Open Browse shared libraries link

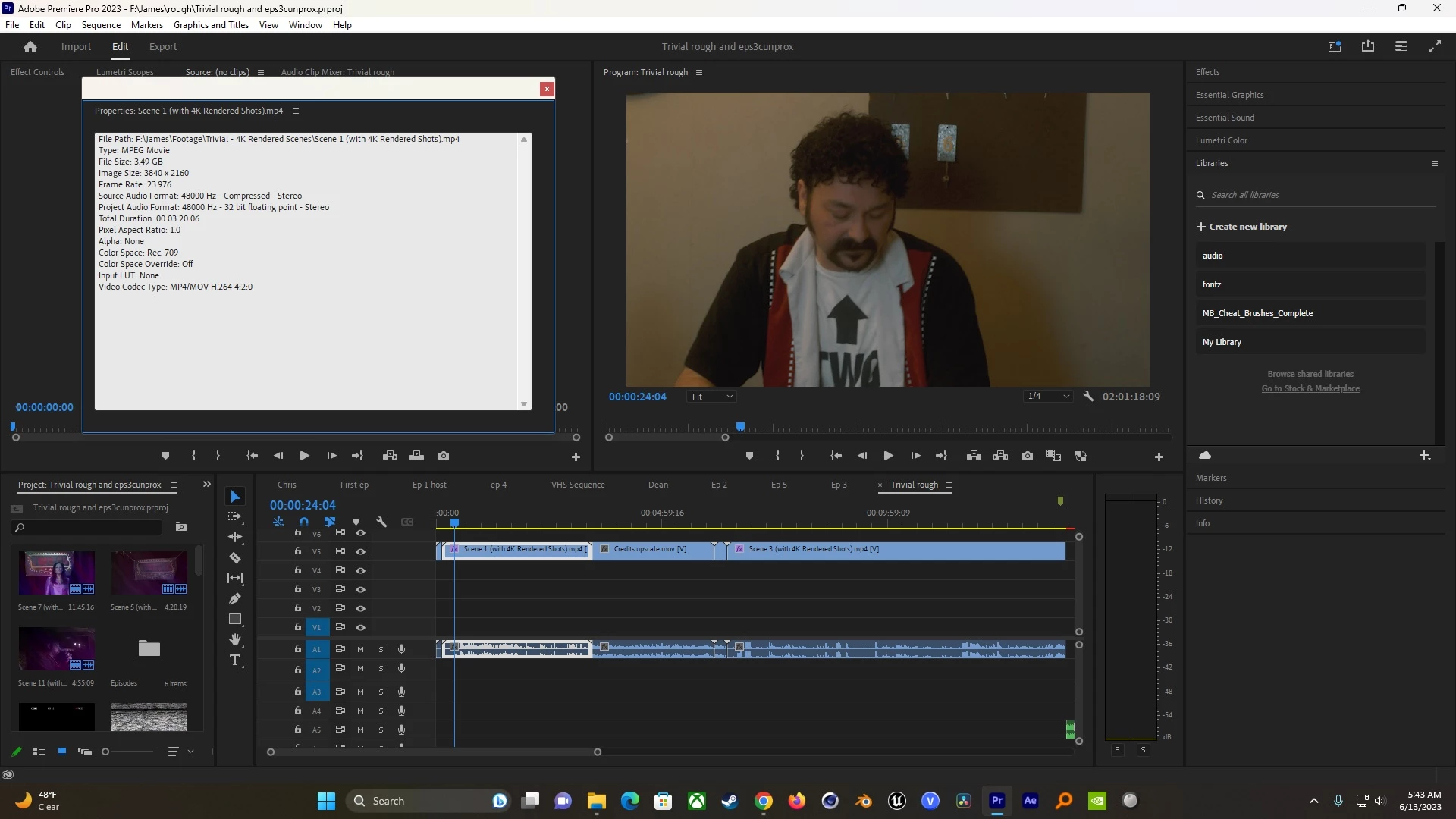coord(1310,374)
